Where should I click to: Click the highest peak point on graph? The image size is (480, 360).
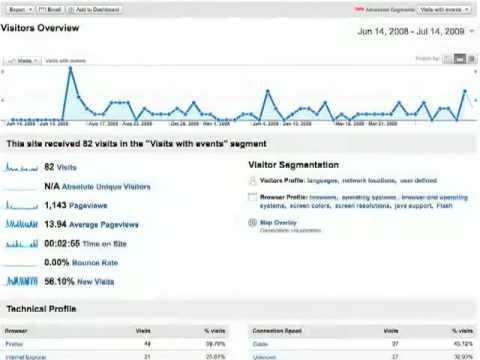(x=70, y=68)
